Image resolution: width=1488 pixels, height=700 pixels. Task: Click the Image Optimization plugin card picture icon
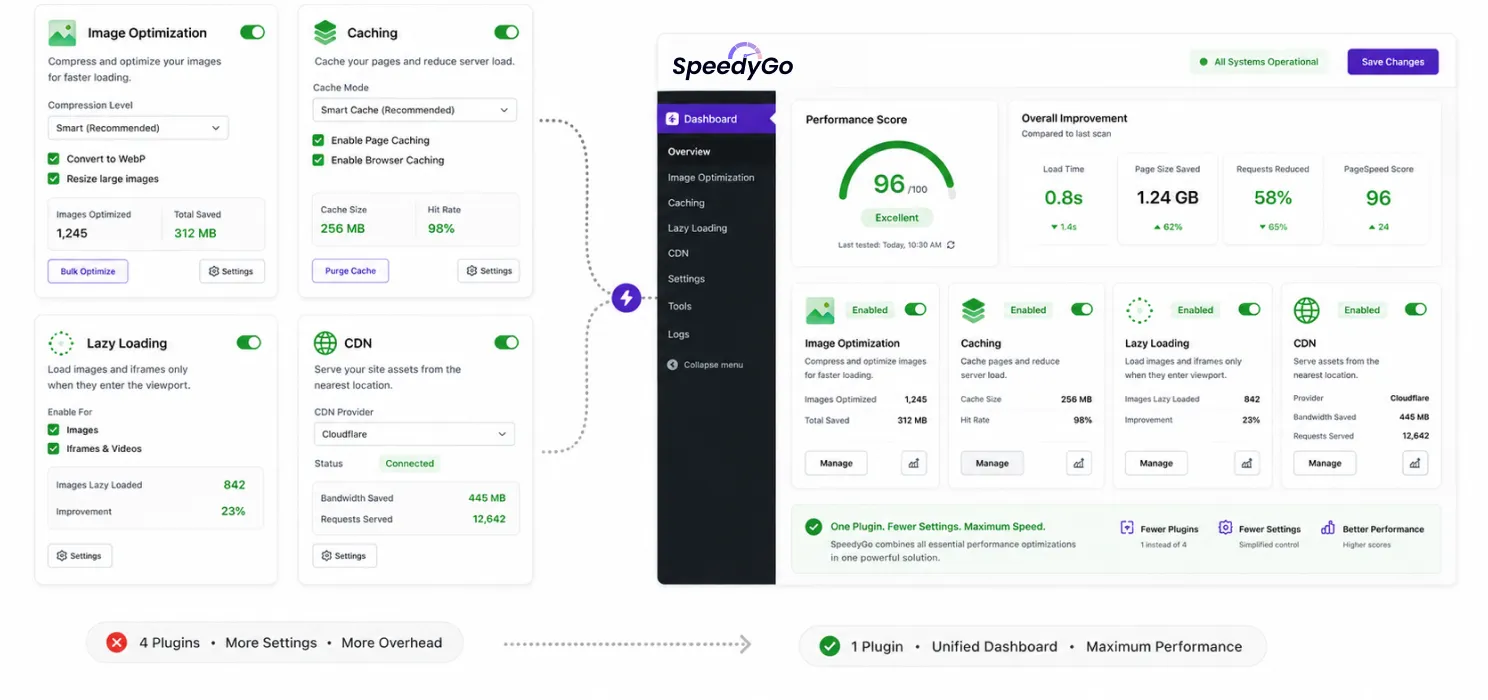(62, 33)
